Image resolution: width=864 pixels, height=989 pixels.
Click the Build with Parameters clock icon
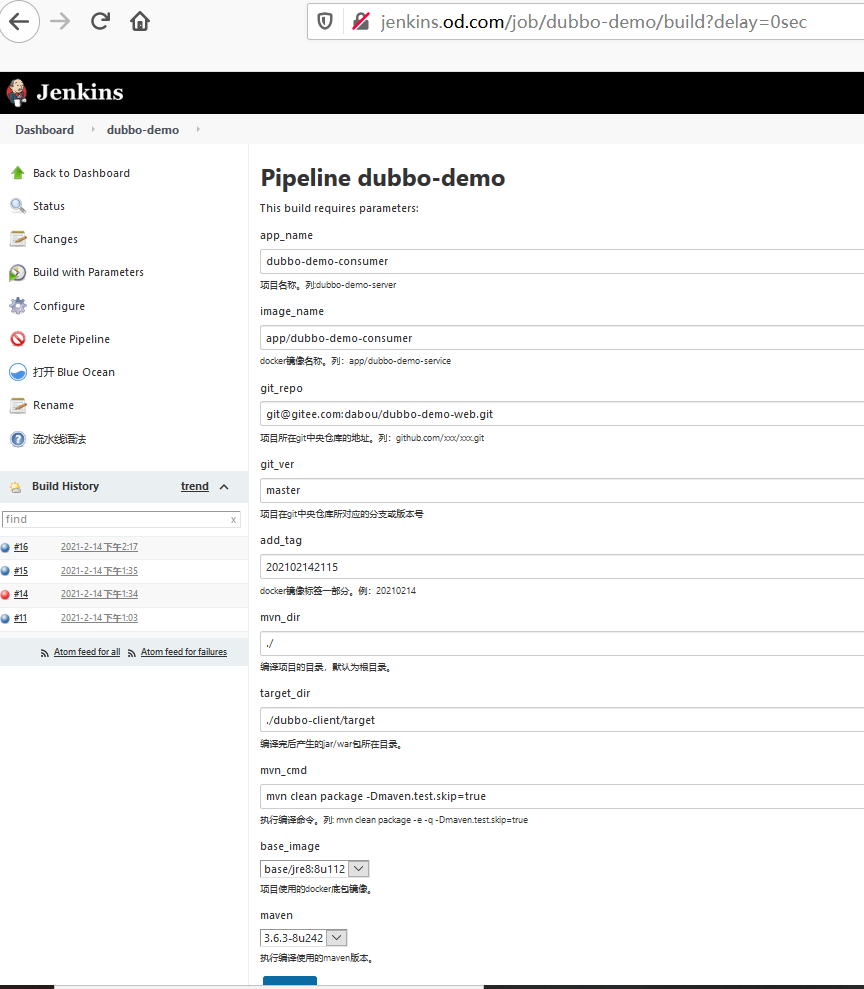click(x=18, y=272)
